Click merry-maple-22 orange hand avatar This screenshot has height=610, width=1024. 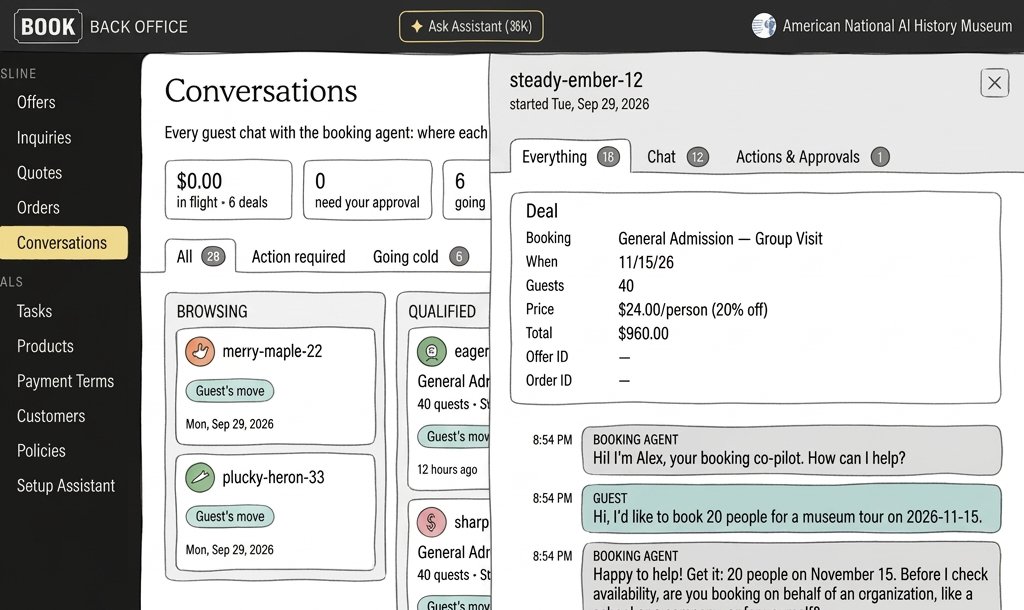click(x=200, y=351)
